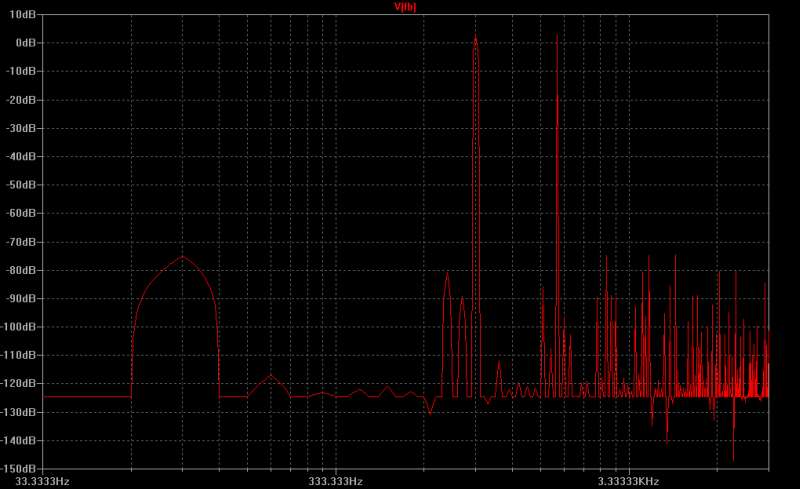Click the 33.3333Hz horizontal axis label

pos(42,481)
